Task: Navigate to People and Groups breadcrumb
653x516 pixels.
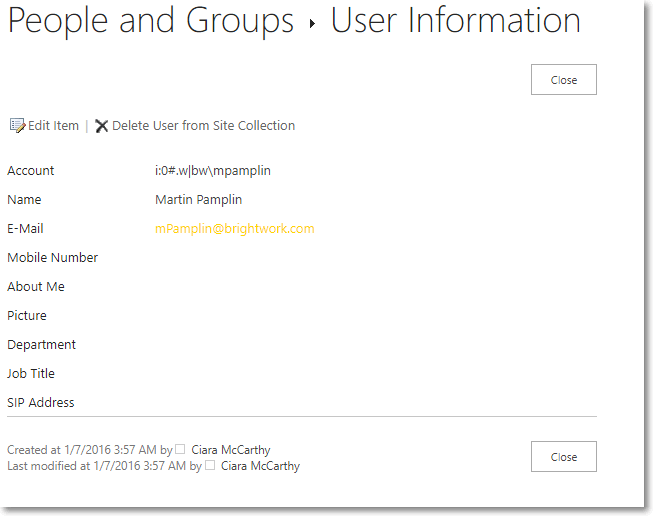Action: coord(151,21)
